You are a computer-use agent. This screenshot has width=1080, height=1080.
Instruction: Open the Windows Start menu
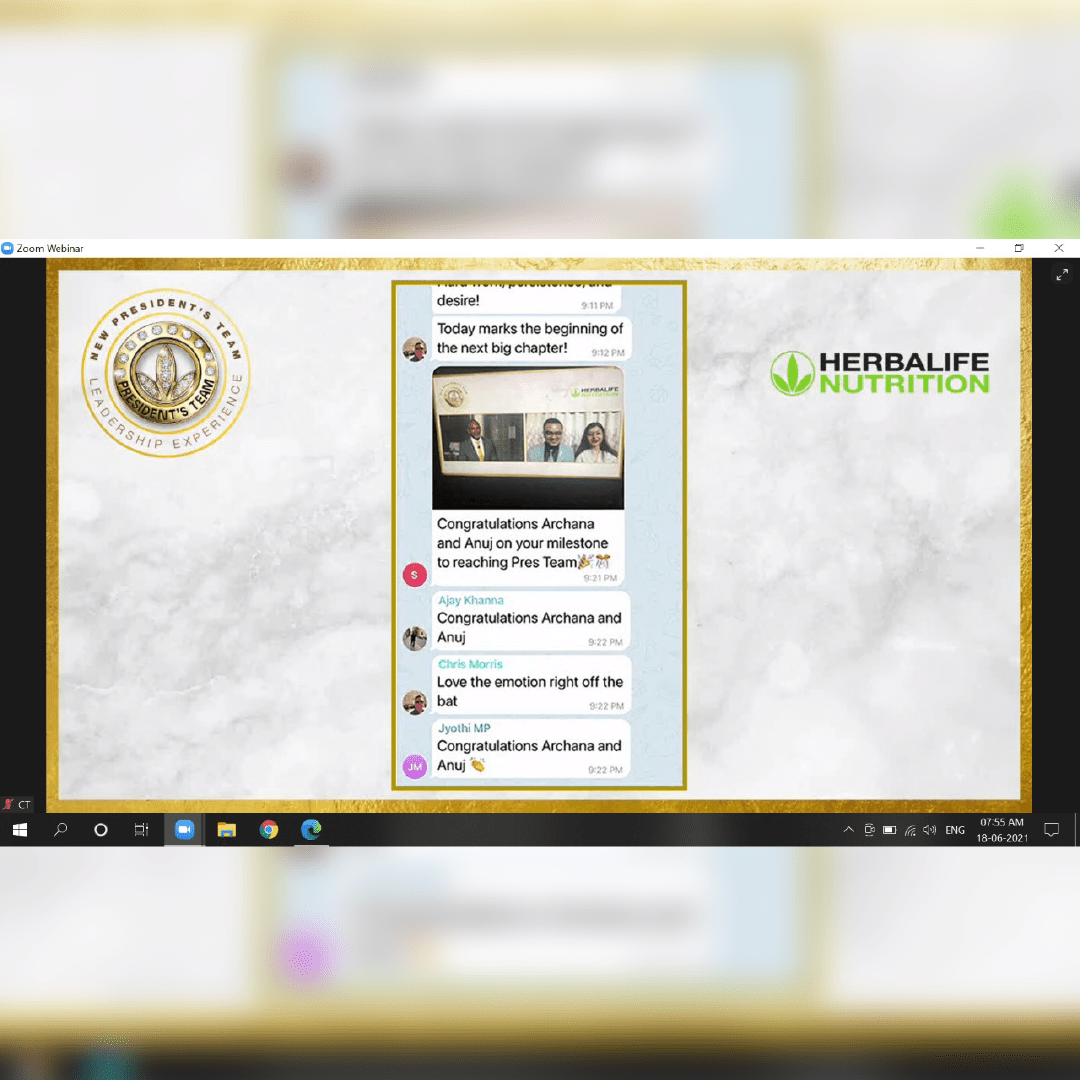[x=20, y=830]
